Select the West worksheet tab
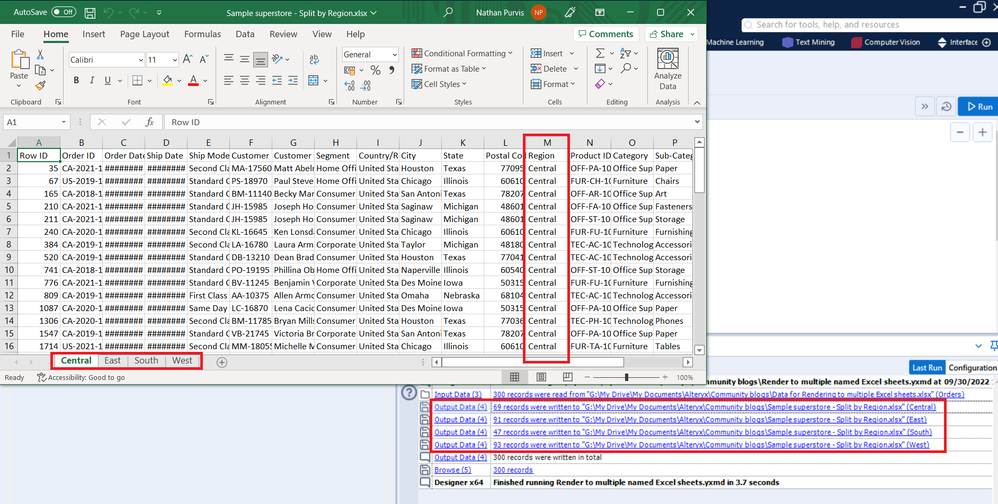Image resolution: width=998 pixels, height=504 pixels. coord(182,361)
